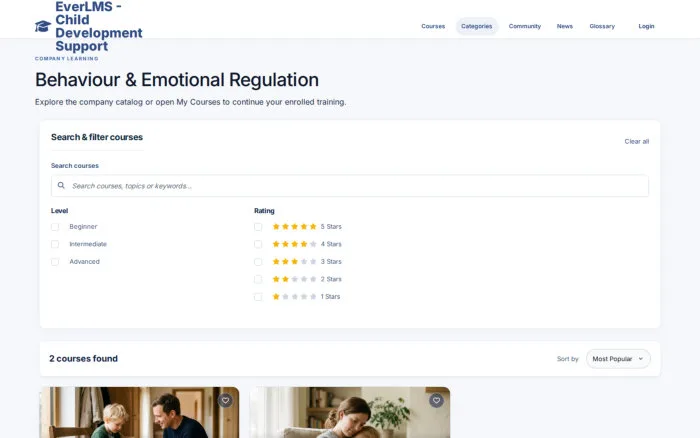Click Clear all filters
This screenshot has height=438, width=700.
(x=637, y=141)
